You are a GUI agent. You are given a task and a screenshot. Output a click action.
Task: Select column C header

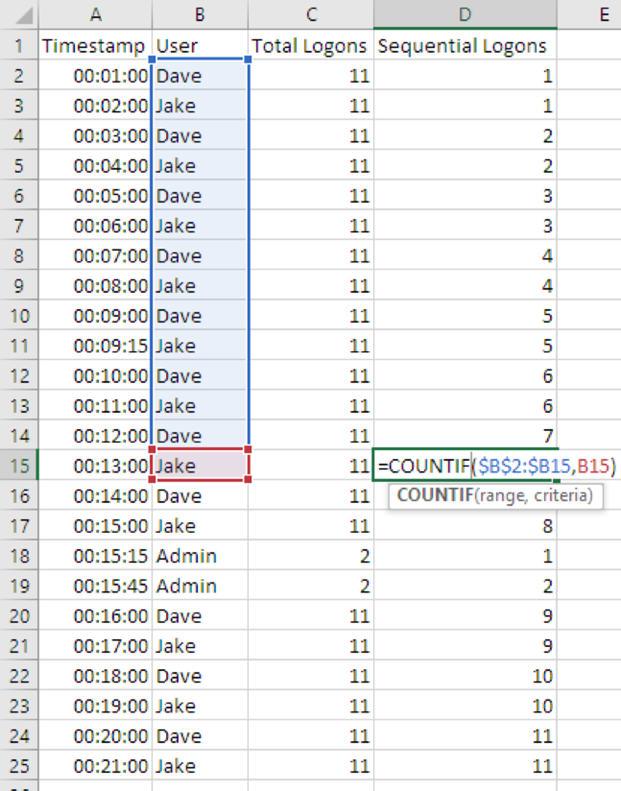click(311, 14)
